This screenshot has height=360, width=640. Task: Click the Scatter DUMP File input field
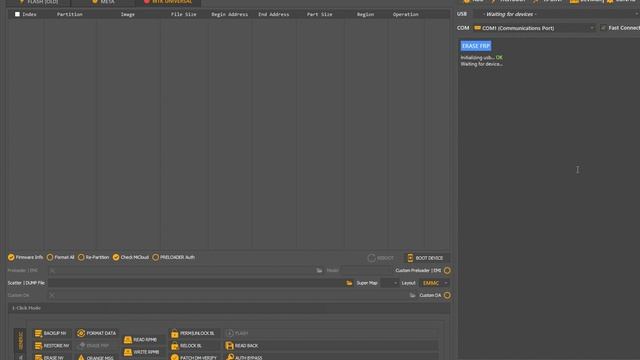point(196,283)
